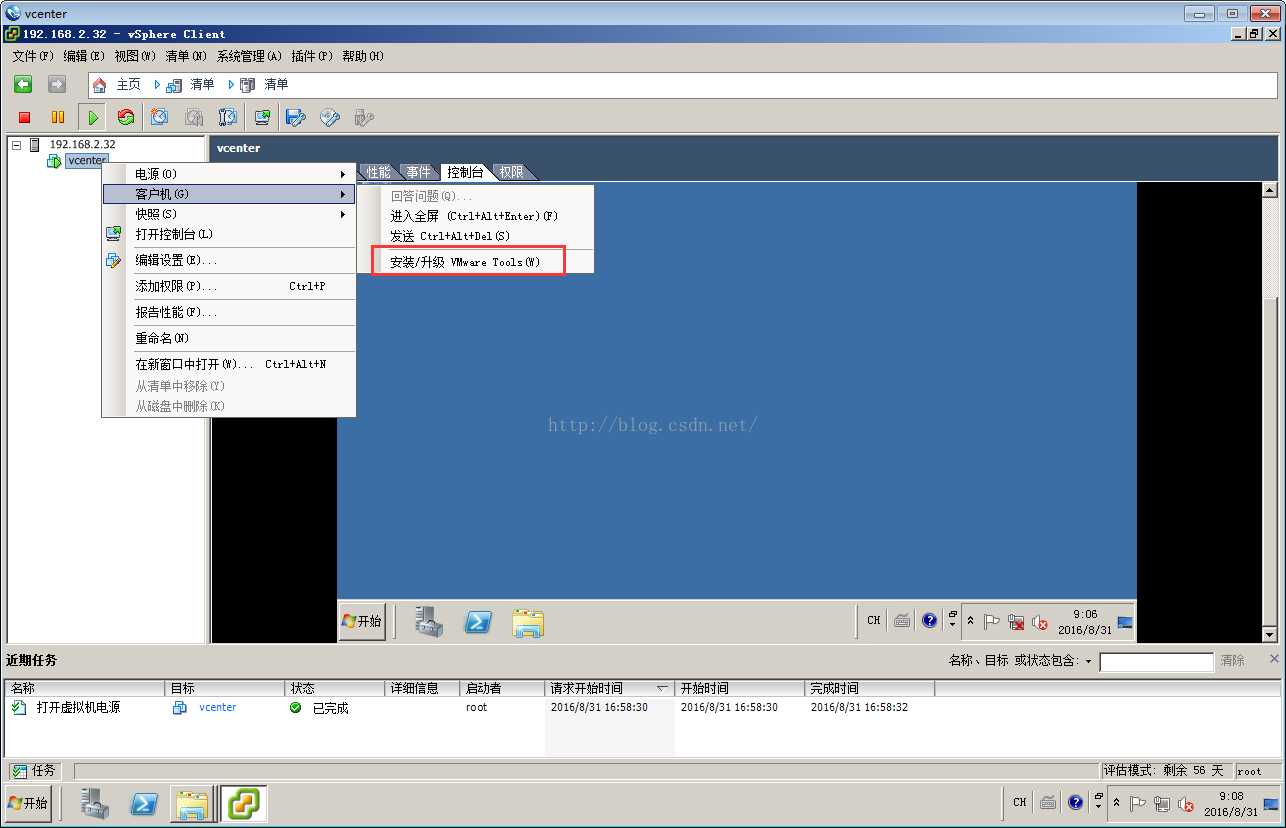Click the PowerShell icon on the host taskbar
1286x828 pixels.
pos(144,803)
